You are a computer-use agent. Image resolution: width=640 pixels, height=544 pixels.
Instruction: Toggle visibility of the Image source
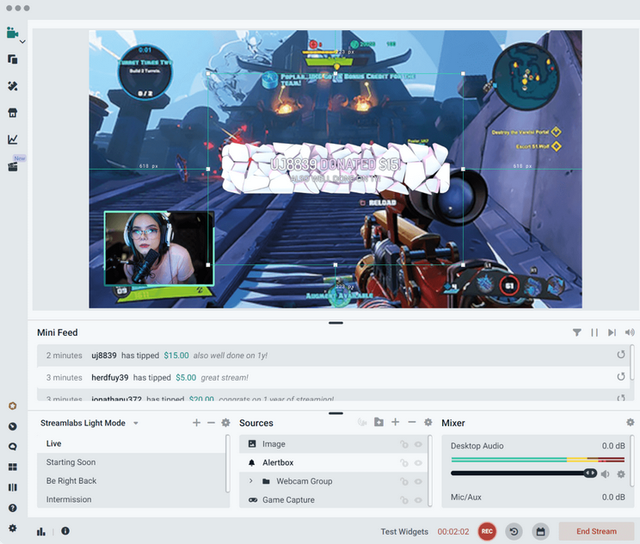(x=418, y=444)
